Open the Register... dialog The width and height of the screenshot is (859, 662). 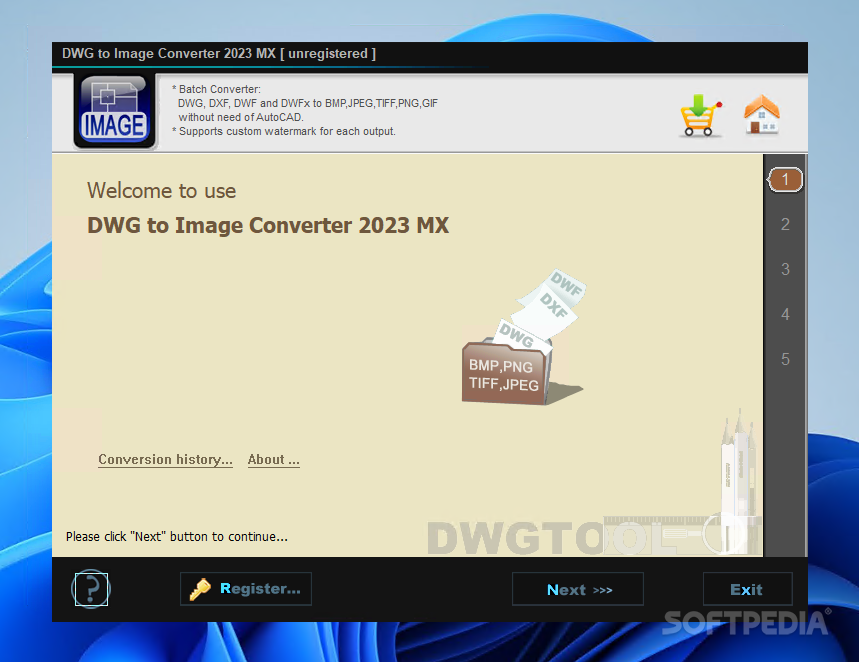coord(245,589)
